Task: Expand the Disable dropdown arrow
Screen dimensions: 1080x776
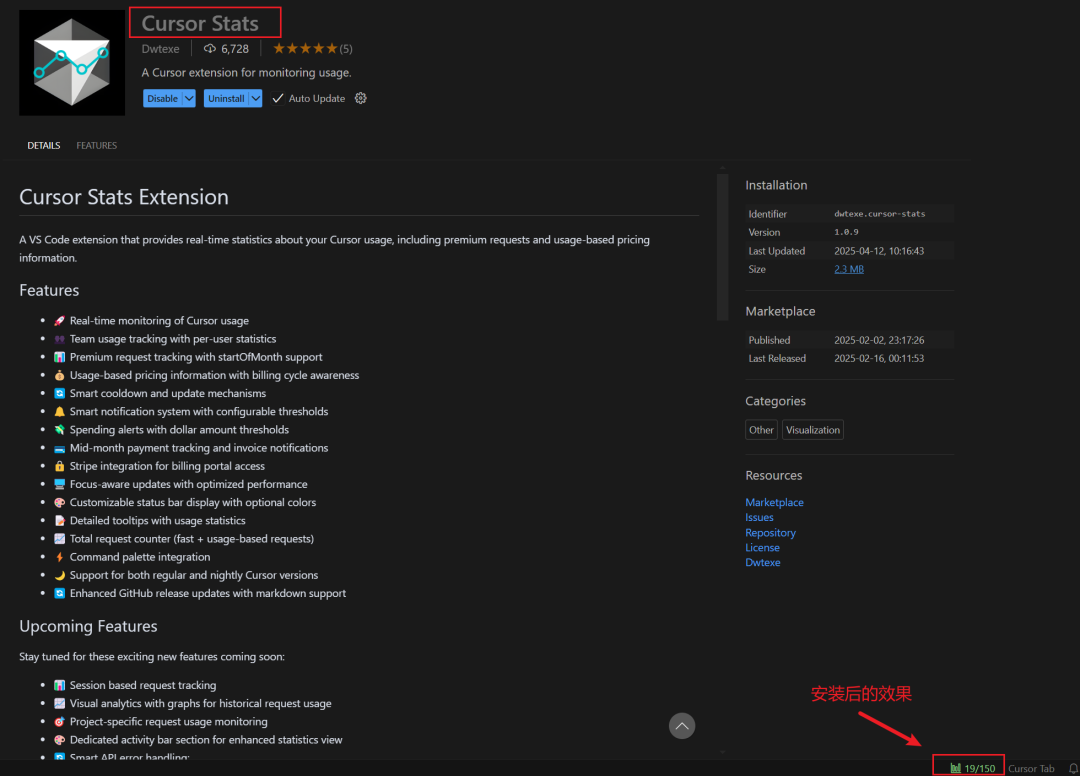Action: pos(189,98)
